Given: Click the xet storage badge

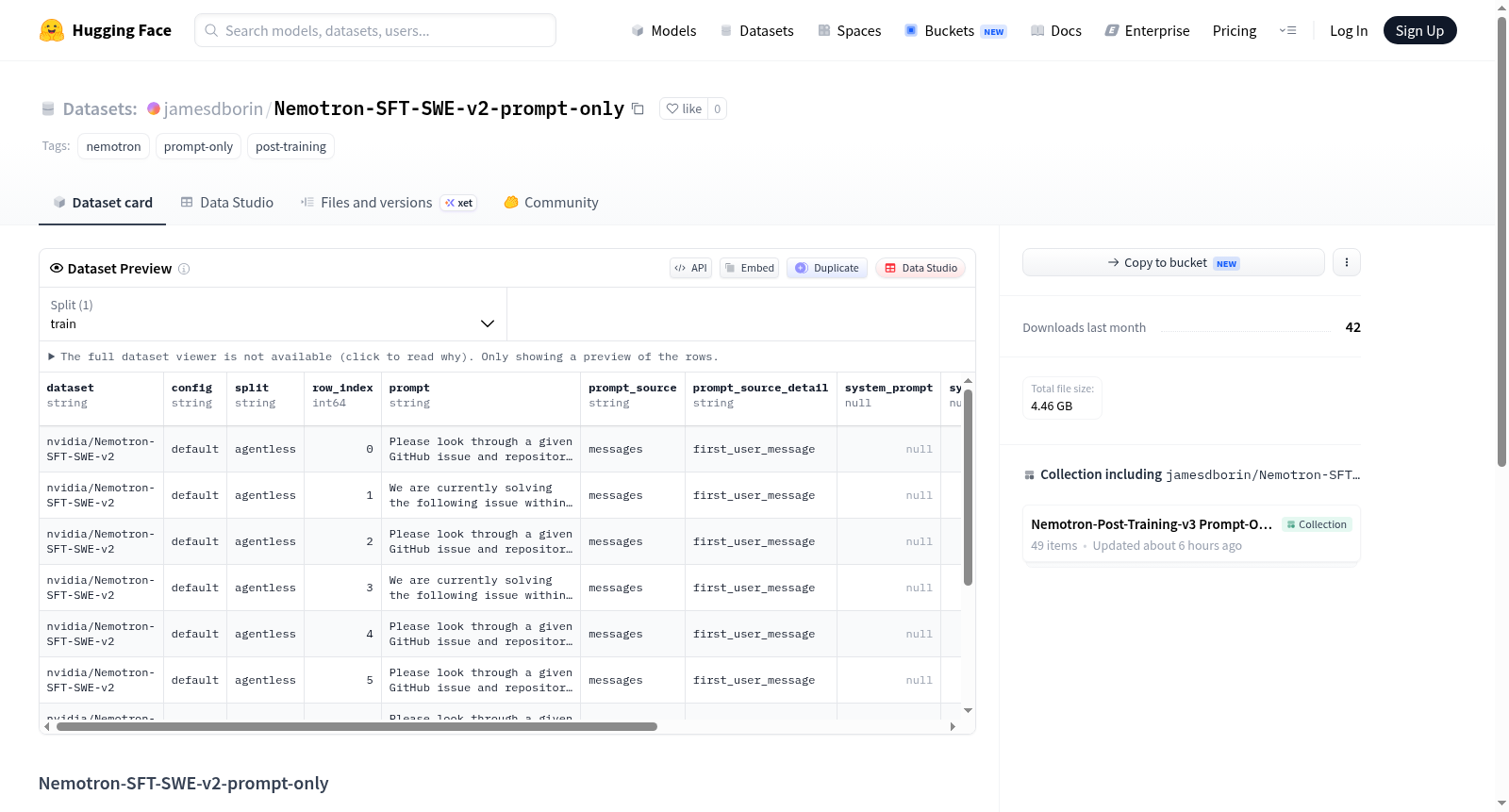Looking at the screenshot, I should pyautogui.click(x=459, y=203).
